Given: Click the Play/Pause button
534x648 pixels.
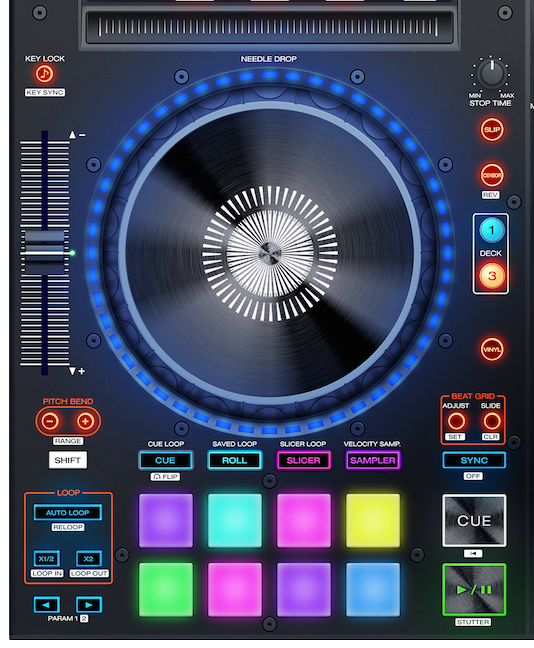Looking at the screenshot, I should coord(474,589).
